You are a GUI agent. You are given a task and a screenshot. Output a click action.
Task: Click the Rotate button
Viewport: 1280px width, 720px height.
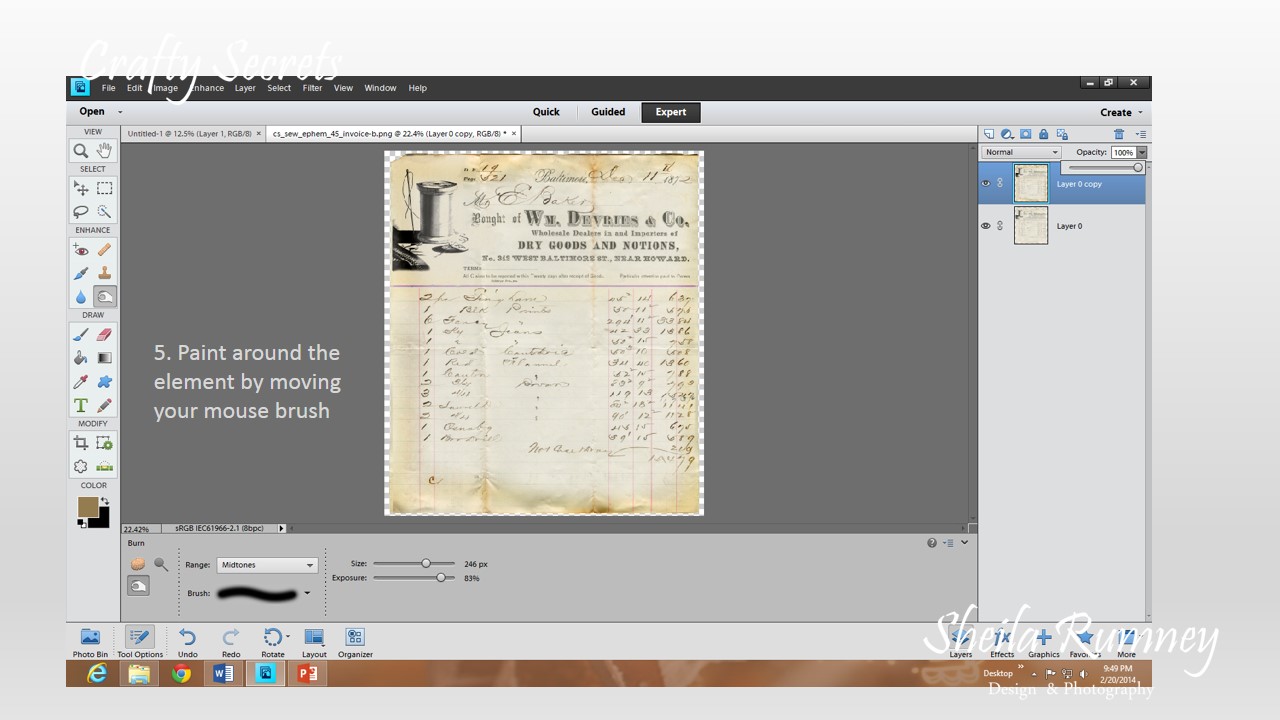point(273,642)
